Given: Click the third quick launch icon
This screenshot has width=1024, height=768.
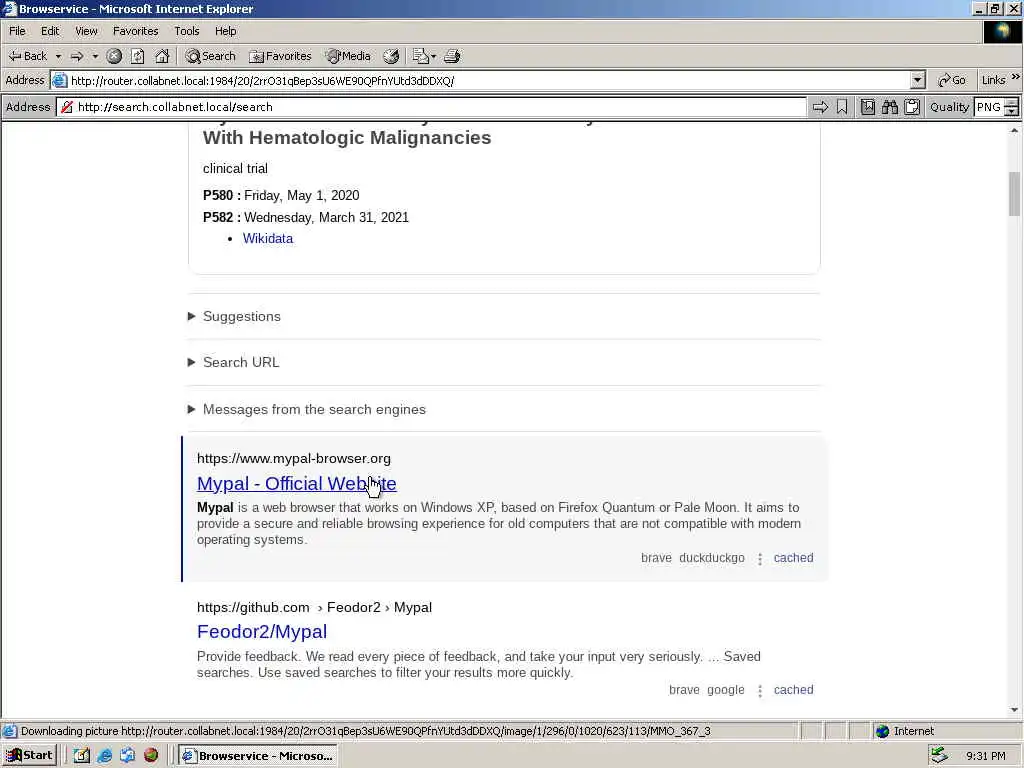Looking at the screenshot, I should (127, 756).
